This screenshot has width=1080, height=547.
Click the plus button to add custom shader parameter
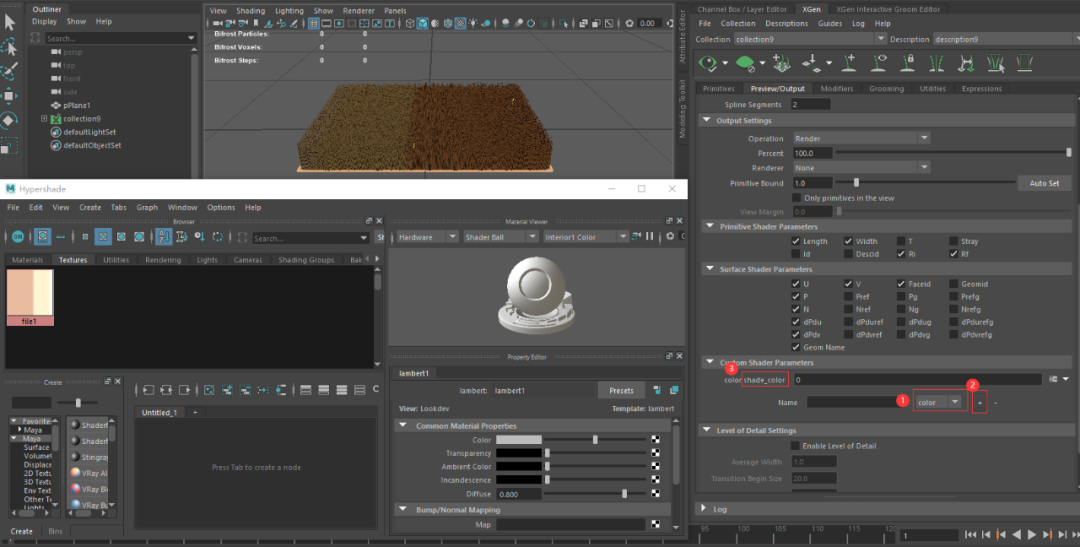tap(980, 402)
